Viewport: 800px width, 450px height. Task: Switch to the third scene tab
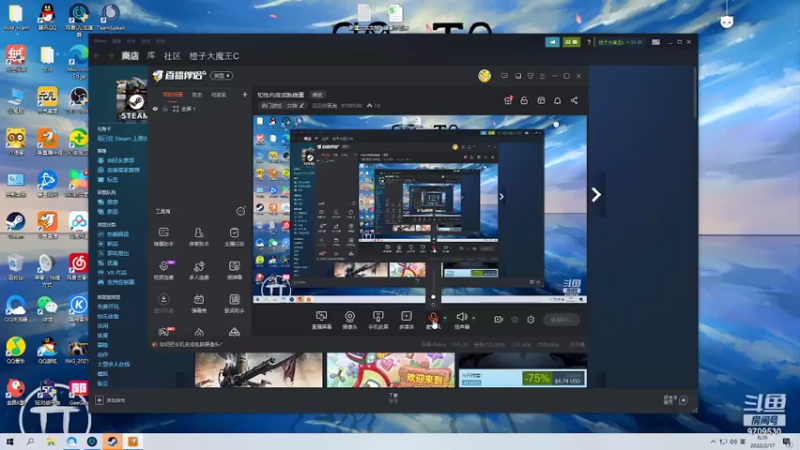[218, 94]
